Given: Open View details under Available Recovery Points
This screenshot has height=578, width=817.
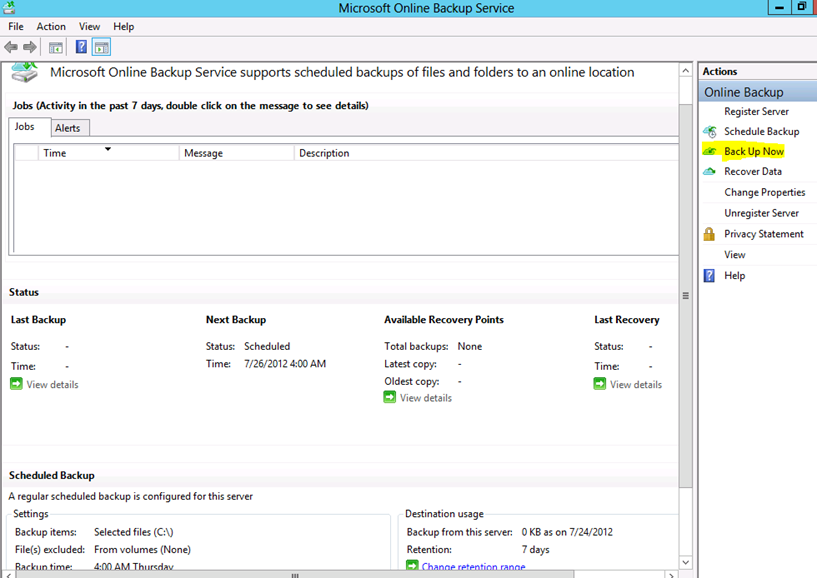Looking at the screenshot, I should pyautogui.click(x=426, y=398).
